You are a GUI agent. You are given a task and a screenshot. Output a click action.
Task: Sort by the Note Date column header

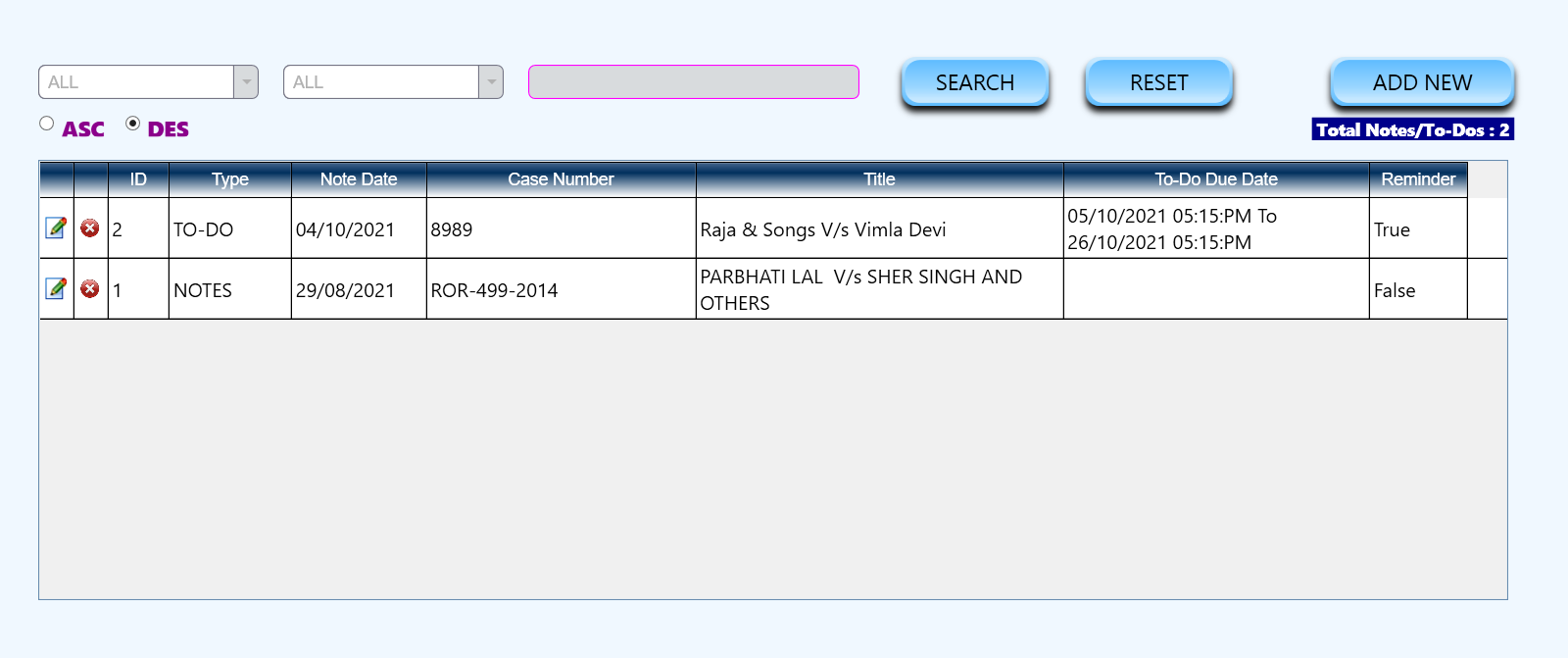click(359, 179)
